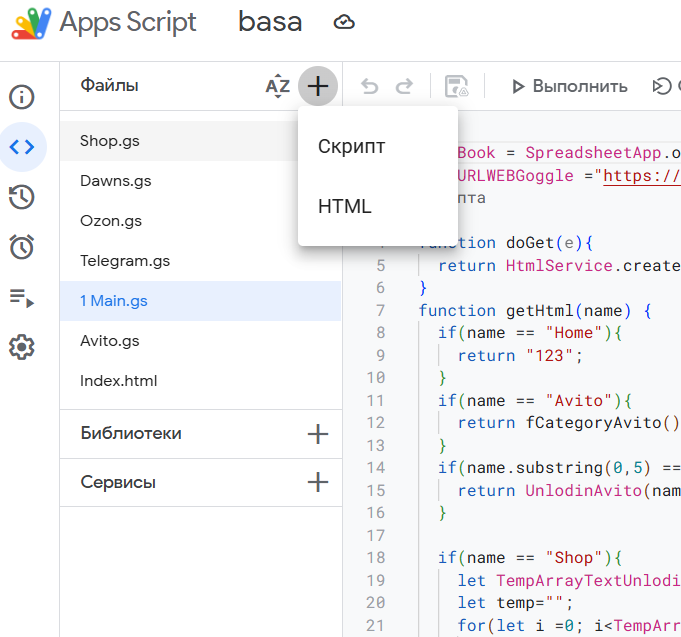Open the Dawns.gs file
Viewport: 681px width, 637px height.
pos(179,181)
